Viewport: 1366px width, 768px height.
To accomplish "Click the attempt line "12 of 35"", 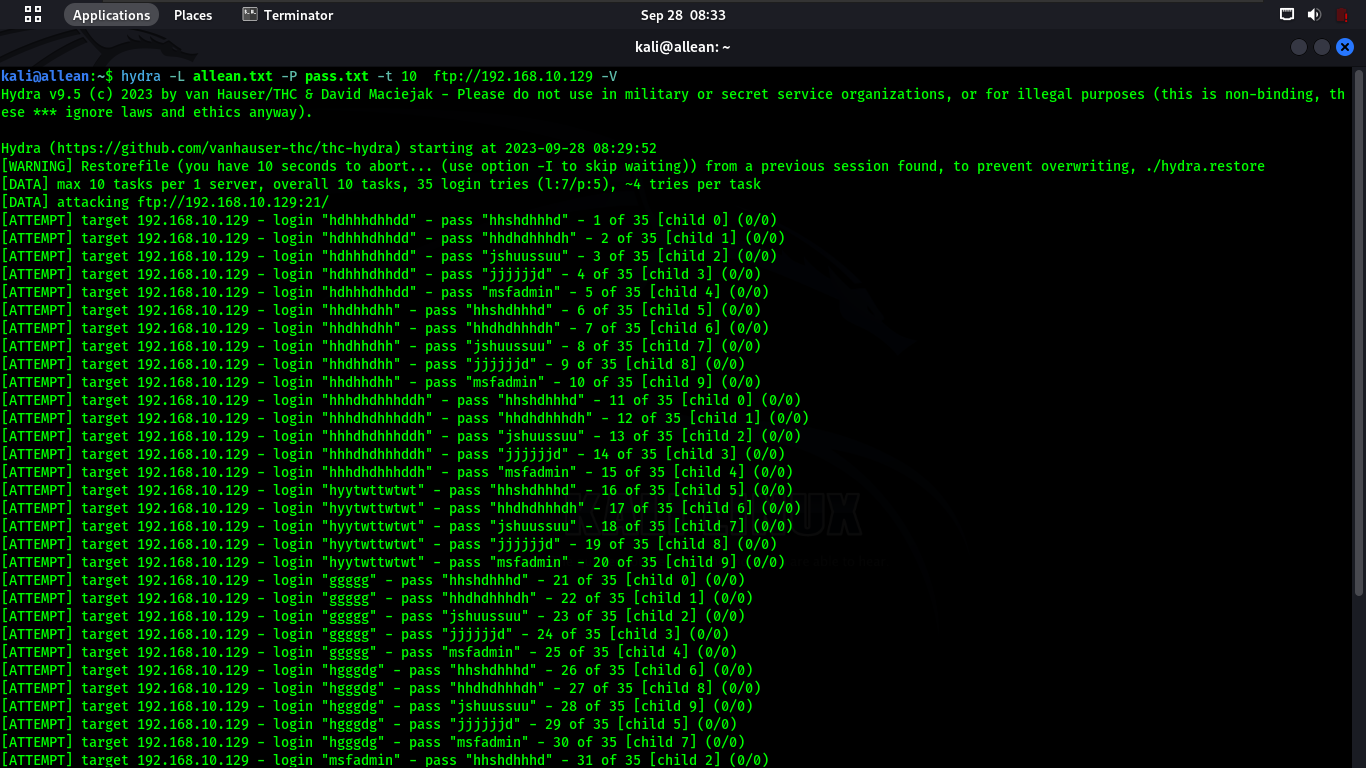I will pyautogui.click(x=405, y=418).
